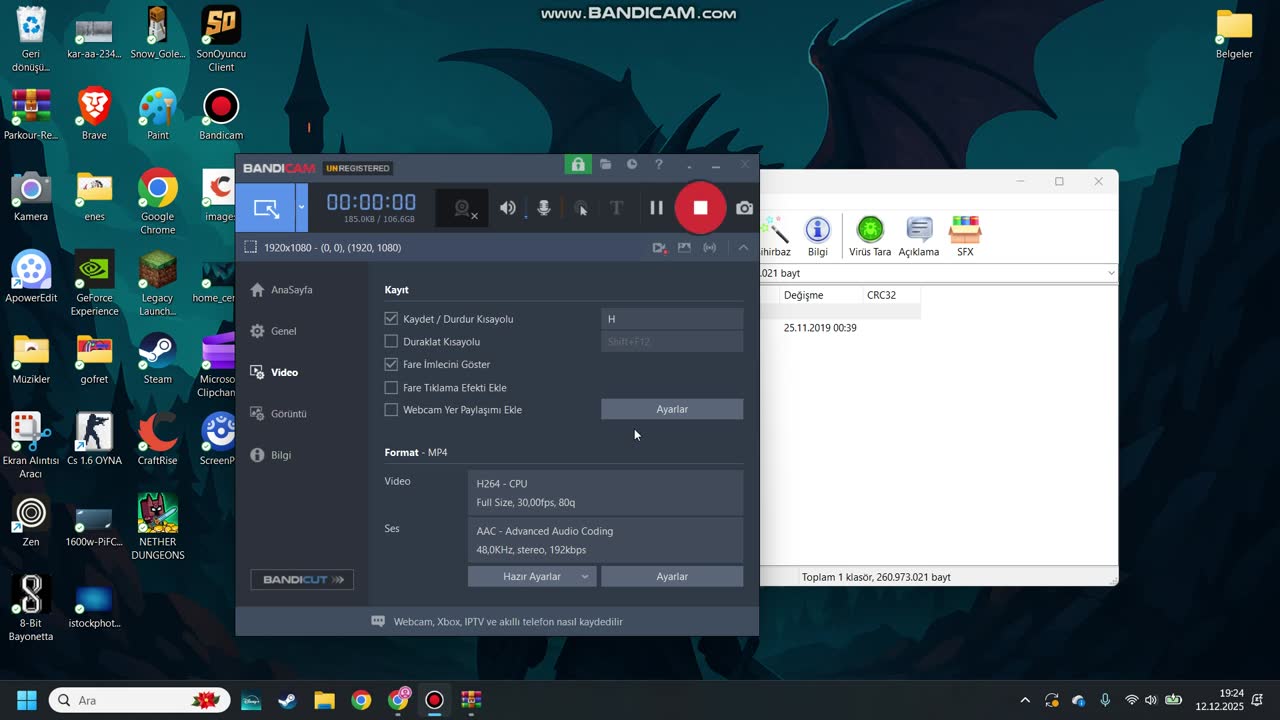This screenshot has width=1280, height=720.
Task: Uncheck Kaydet / Durdur Kısayolu checkbox
Action: click(x=391, y=319)
